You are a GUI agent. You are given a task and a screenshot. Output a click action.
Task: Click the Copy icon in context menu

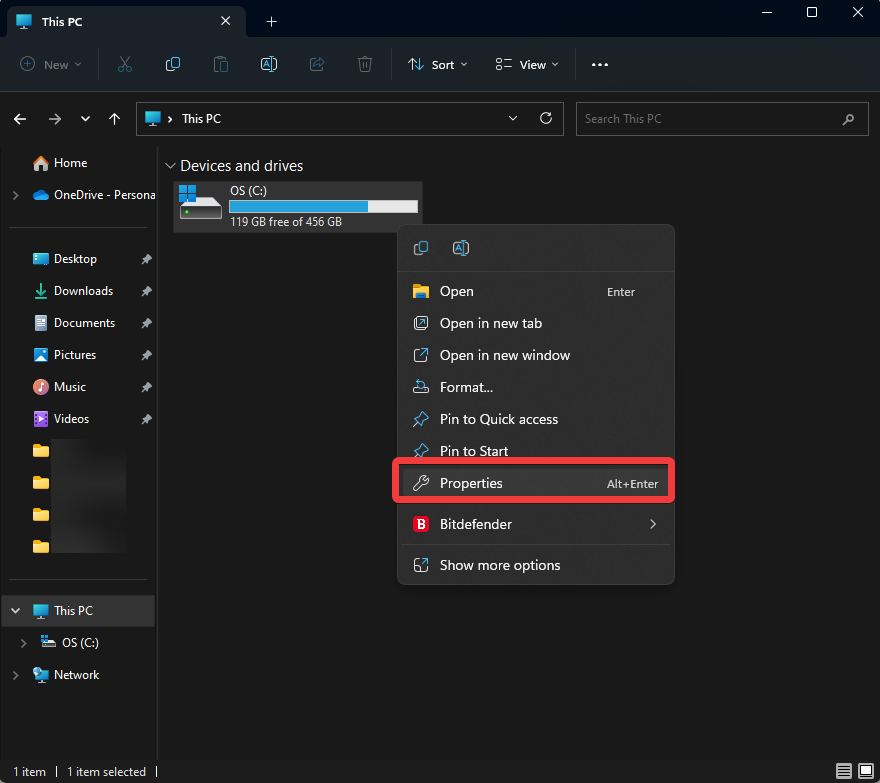pos(421,248)
